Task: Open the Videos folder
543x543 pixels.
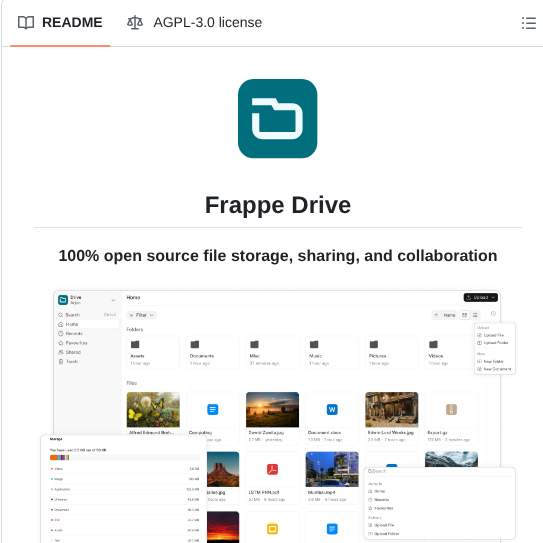Action: point(449,353)
